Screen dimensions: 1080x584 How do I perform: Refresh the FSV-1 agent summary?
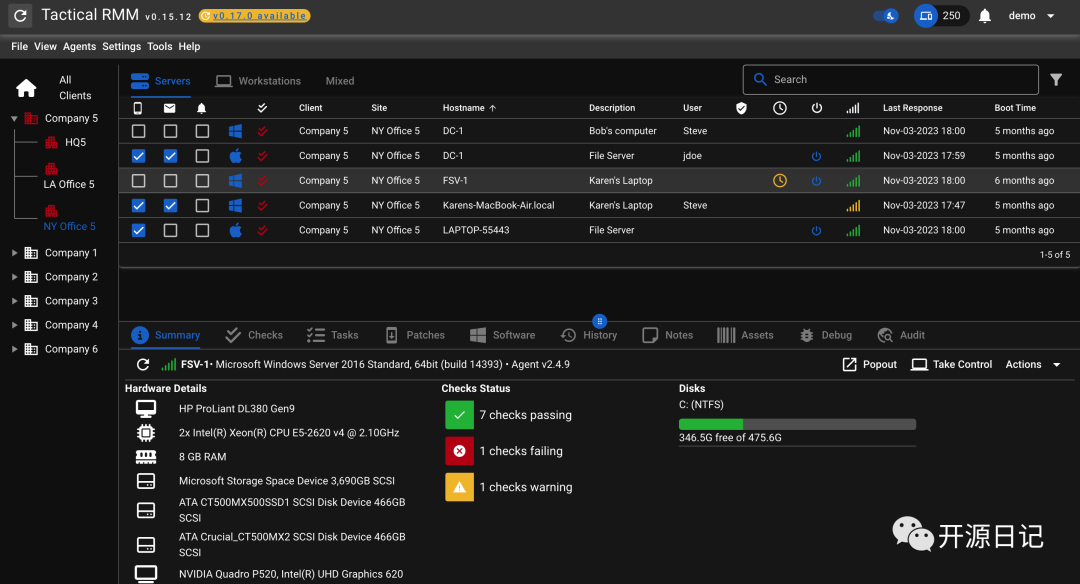pyautogui.click(x=143, y=365)
